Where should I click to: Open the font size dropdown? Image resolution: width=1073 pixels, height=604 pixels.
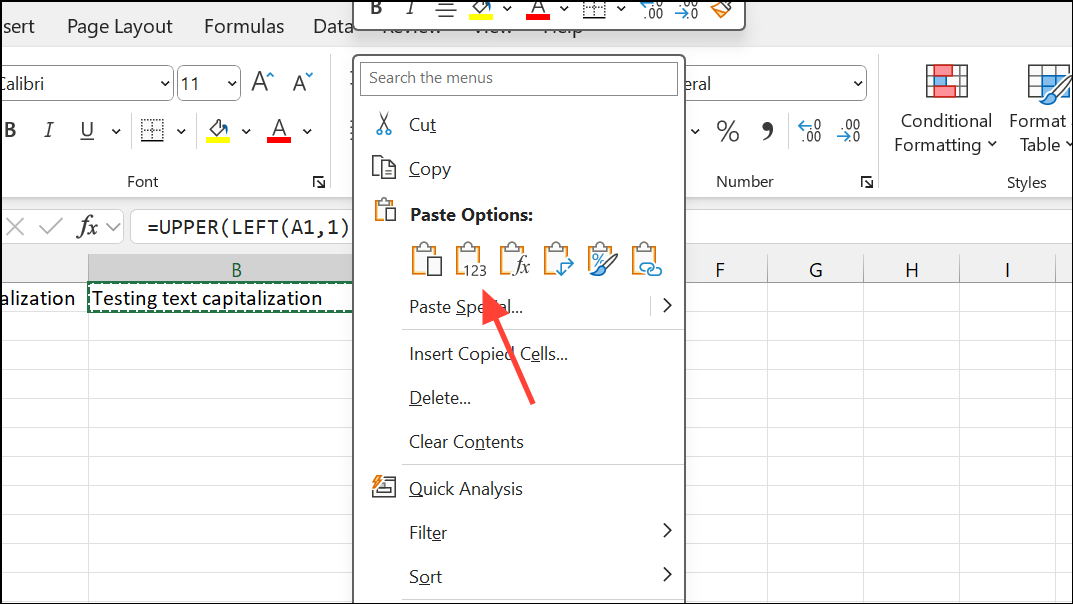click(231, 84)
